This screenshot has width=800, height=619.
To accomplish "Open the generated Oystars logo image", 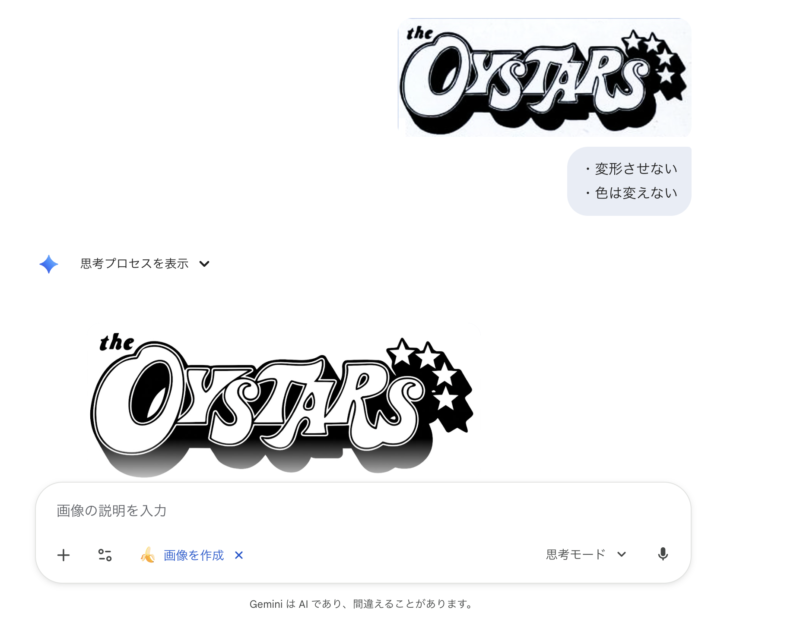I will point(283,401).
